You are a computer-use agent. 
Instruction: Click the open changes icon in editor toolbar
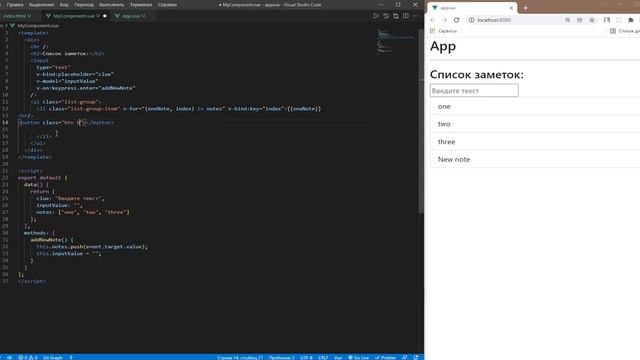(396, 16)
